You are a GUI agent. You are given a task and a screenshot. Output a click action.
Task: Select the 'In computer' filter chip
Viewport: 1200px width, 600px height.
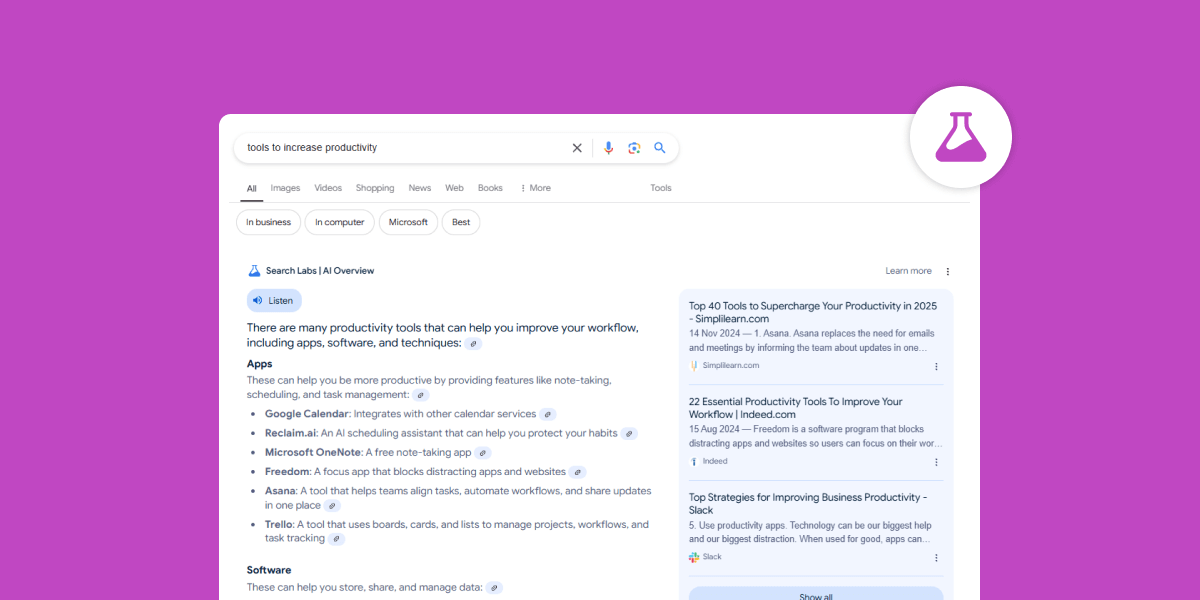340,222
